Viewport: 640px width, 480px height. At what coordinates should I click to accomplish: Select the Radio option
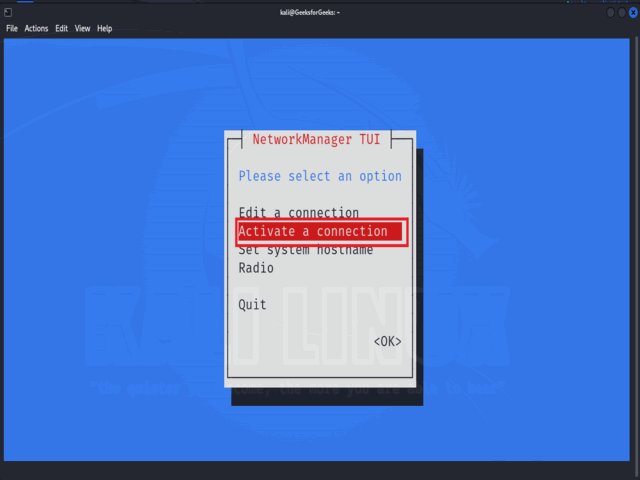coord(256,268)
